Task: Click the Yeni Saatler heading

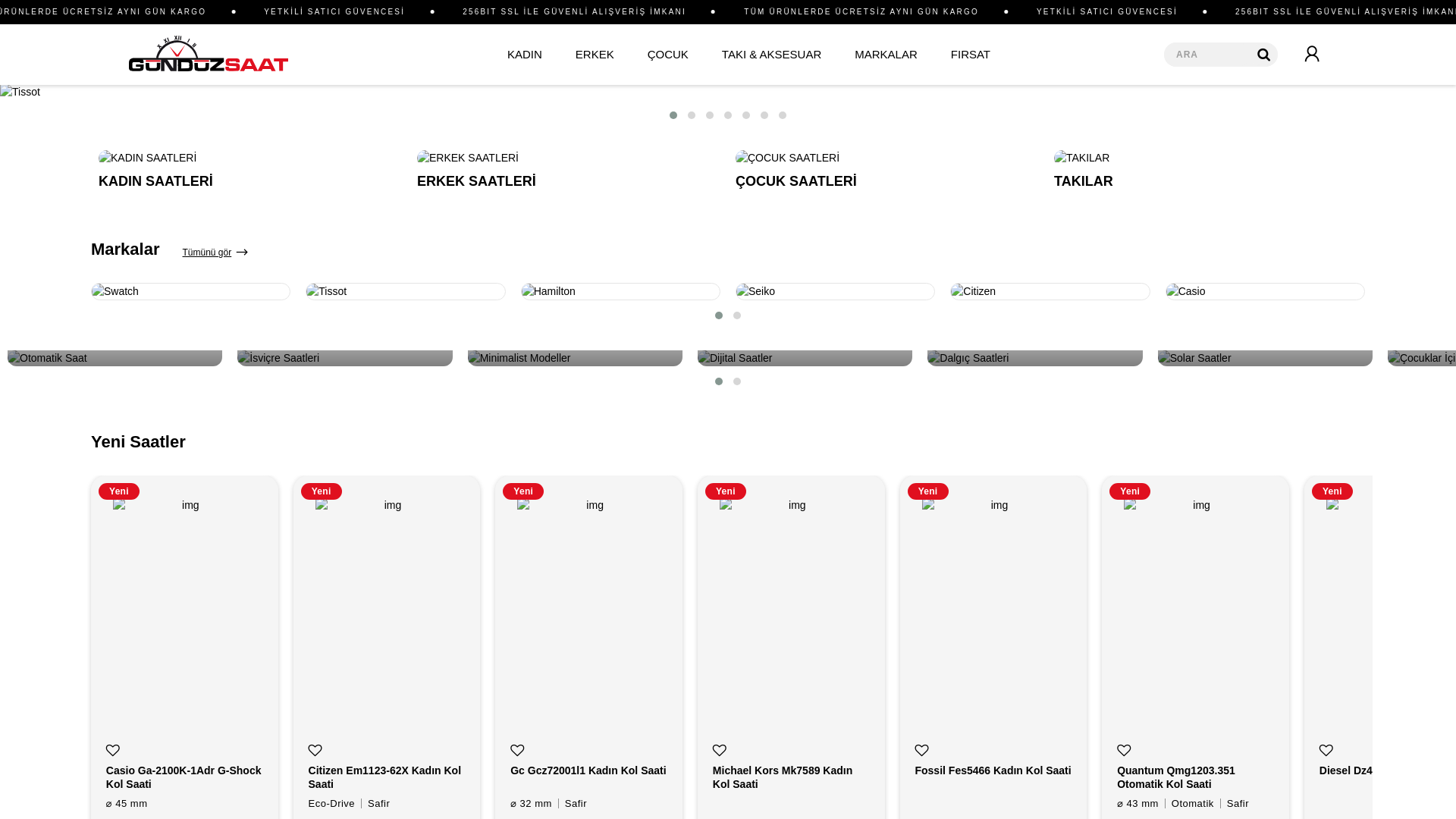Action: (138, 442)
